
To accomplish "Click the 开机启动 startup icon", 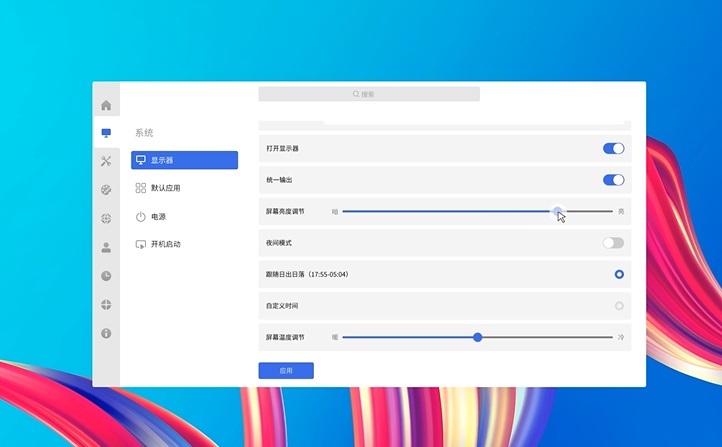I will pos(140,244).
